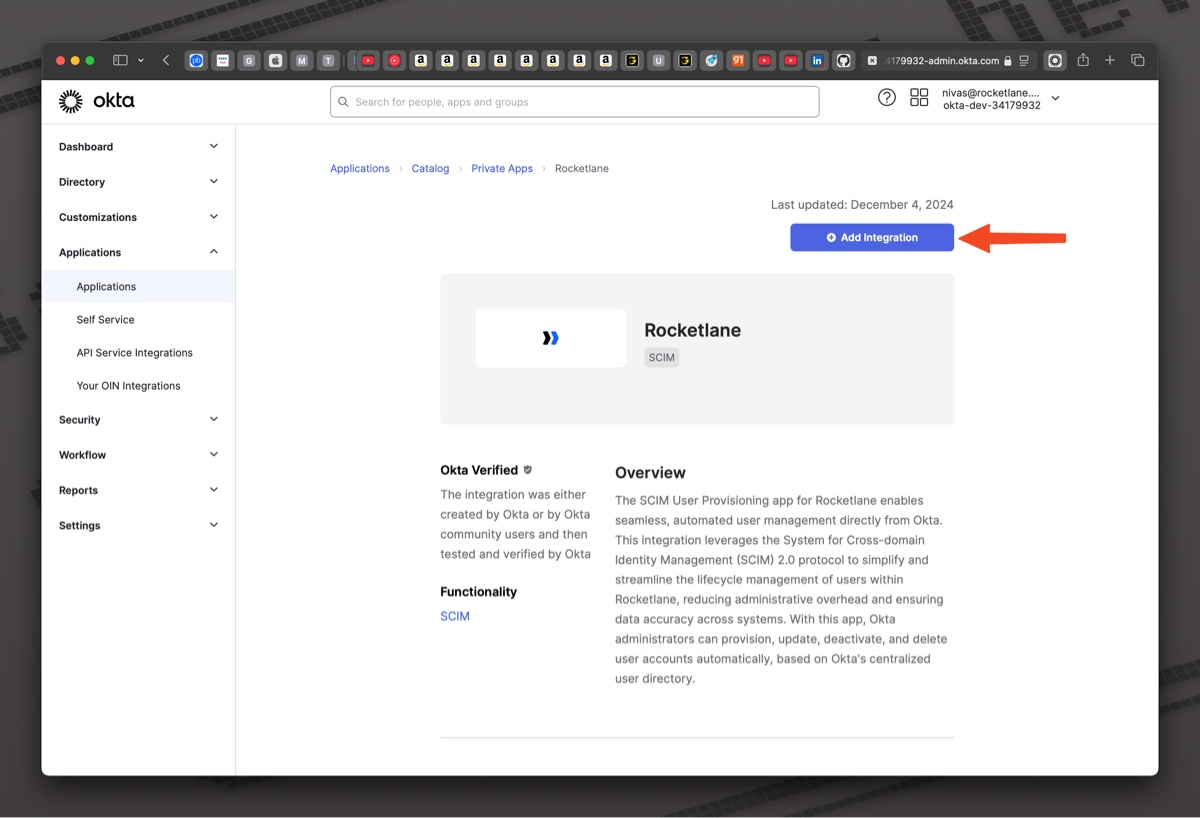Open API Service Integrations item
This screenshot has width=1200, height=818.
(x=138, y=352)
